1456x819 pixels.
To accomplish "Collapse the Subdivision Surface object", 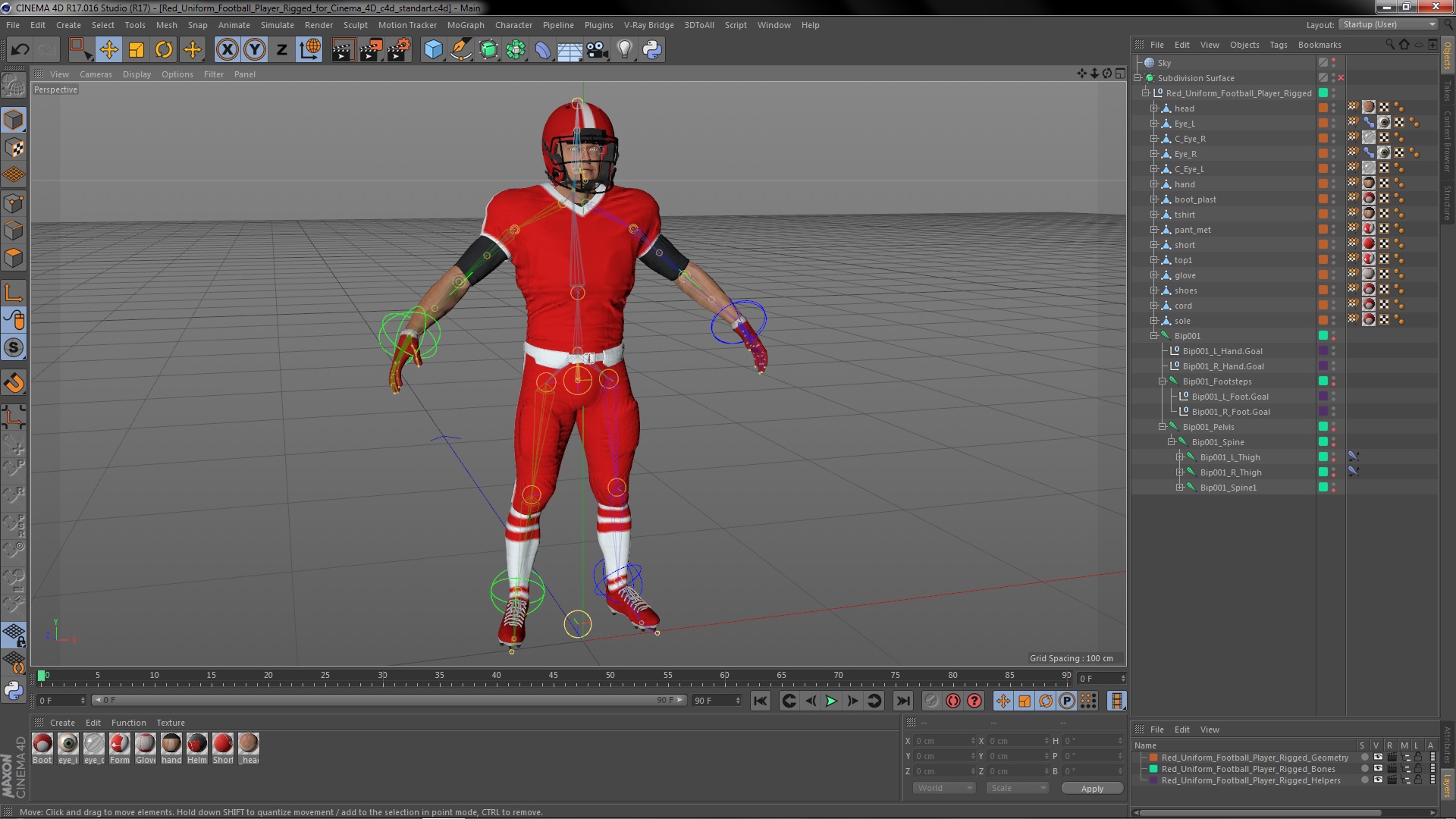I will coord(1137,78).
